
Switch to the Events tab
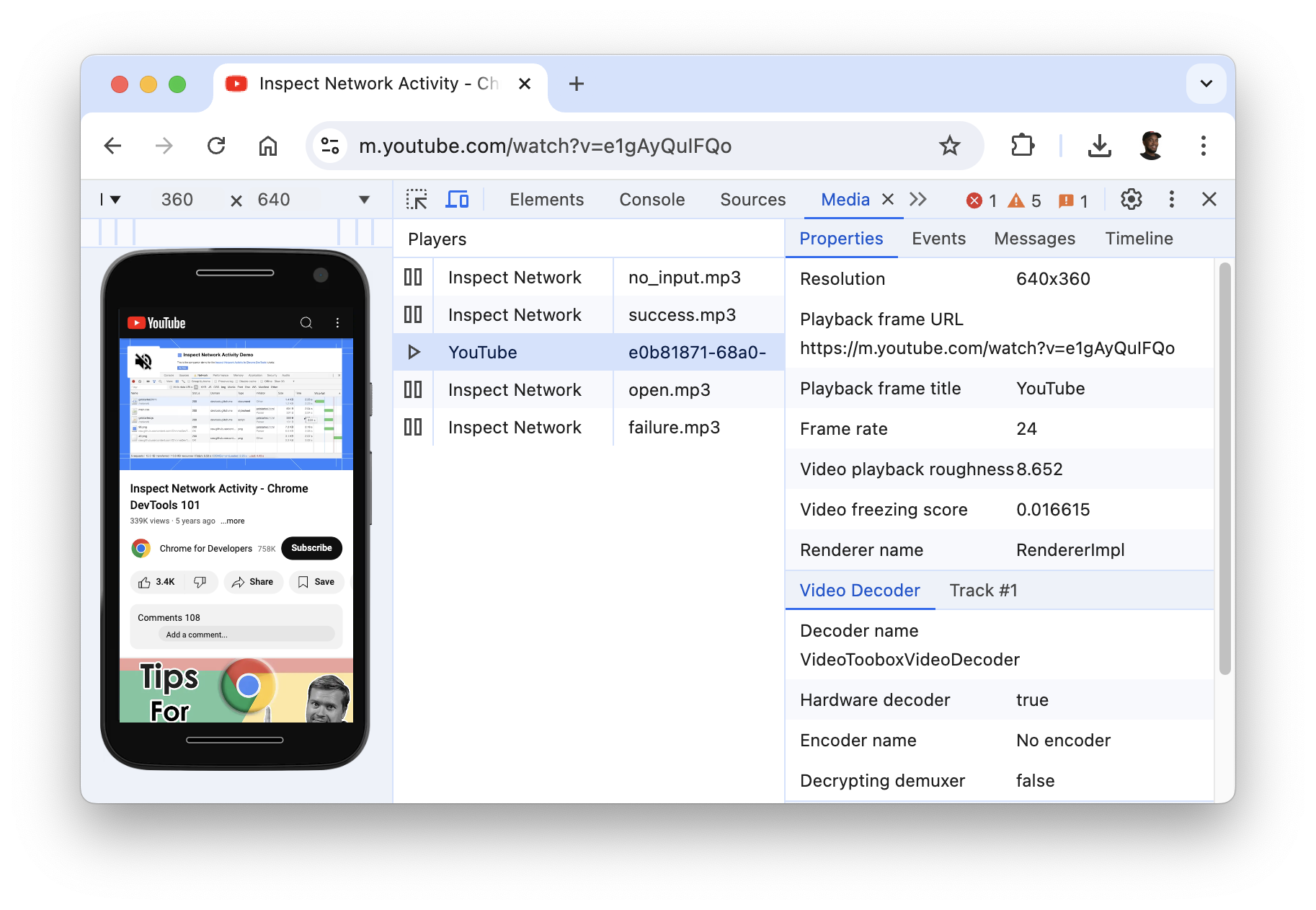(938, 238)
